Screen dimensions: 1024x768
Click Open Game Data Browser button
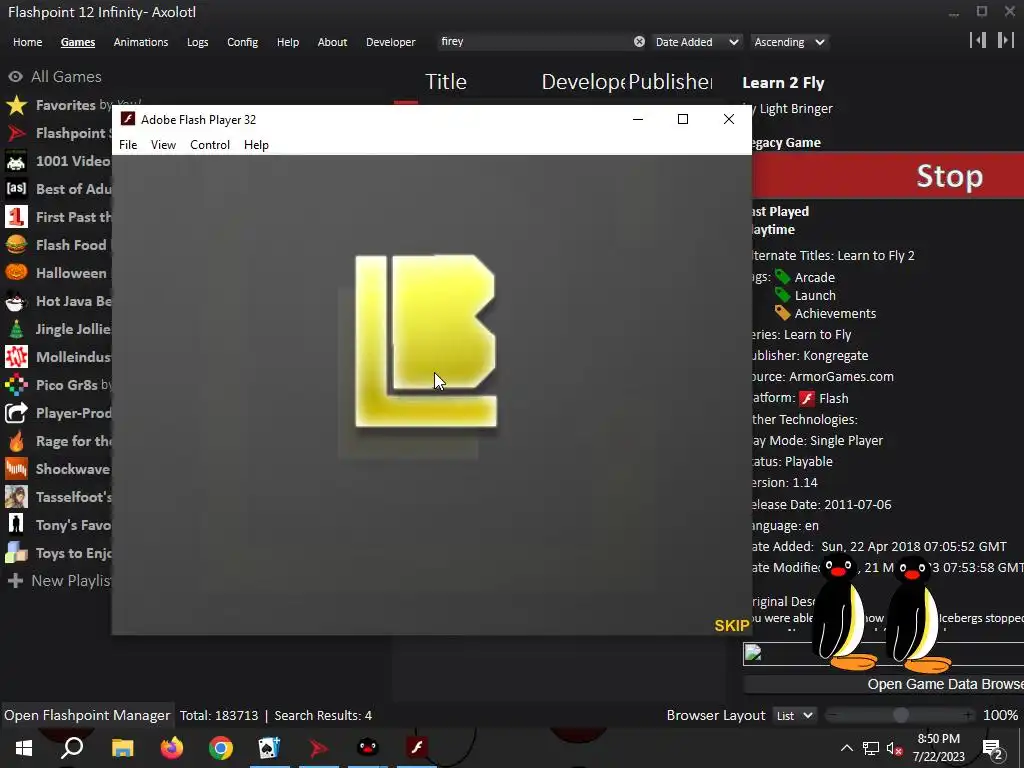coord(884,684)
